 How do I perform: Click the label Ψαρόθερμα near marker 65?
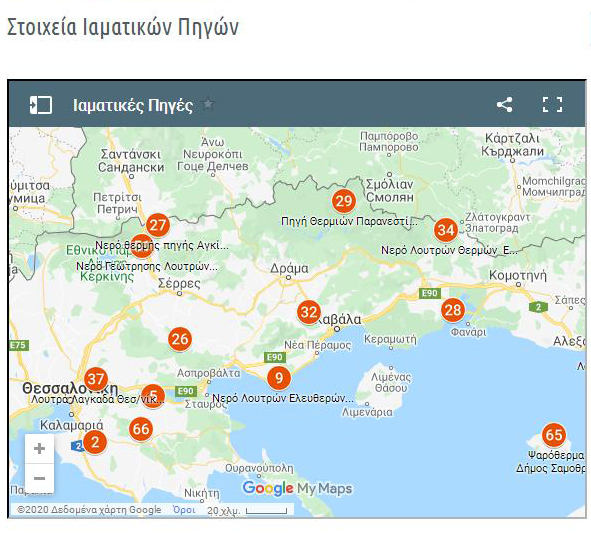pyautogui.click(x=556, y=455)
